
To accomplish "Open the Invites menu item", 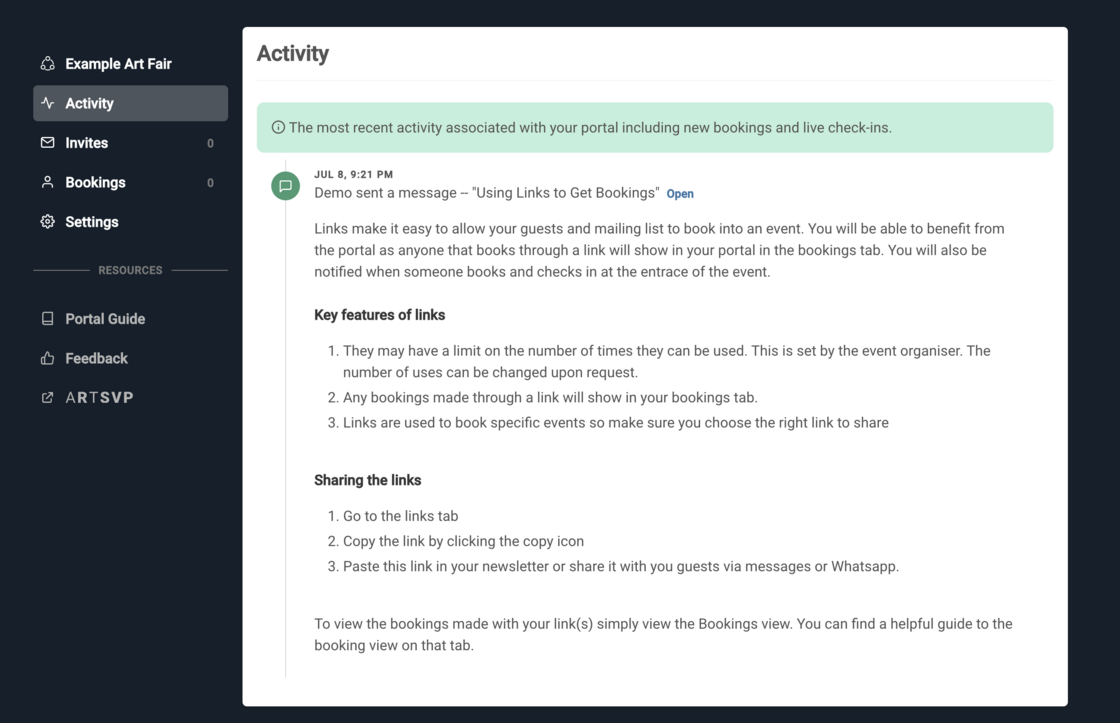I will pyautogui.click(x=87, y=143).
